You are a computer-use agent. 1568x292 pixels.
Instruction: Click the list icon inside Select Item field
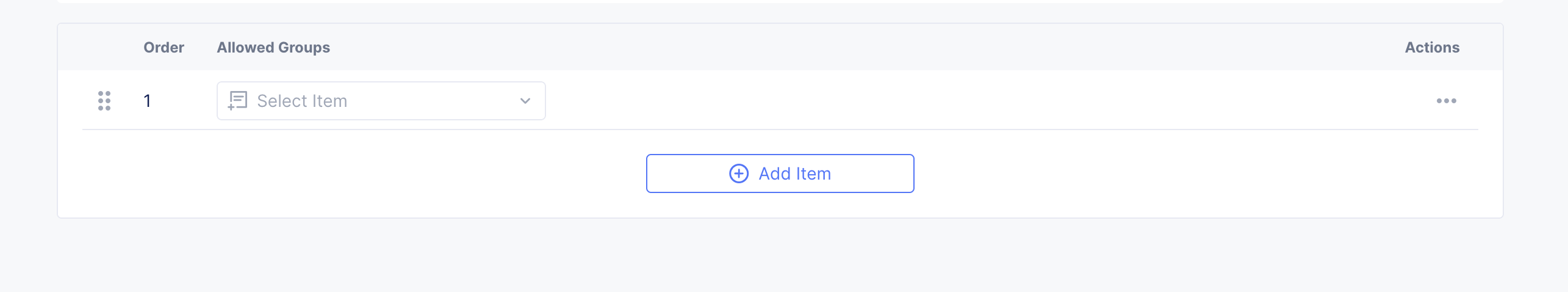pyautogui.click(x=237, y=100)
